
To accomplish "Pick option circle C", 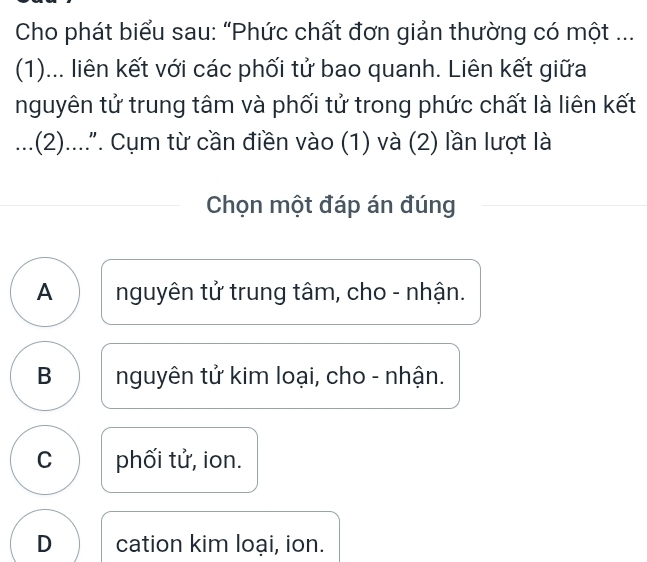I will [x=44, y=460].
